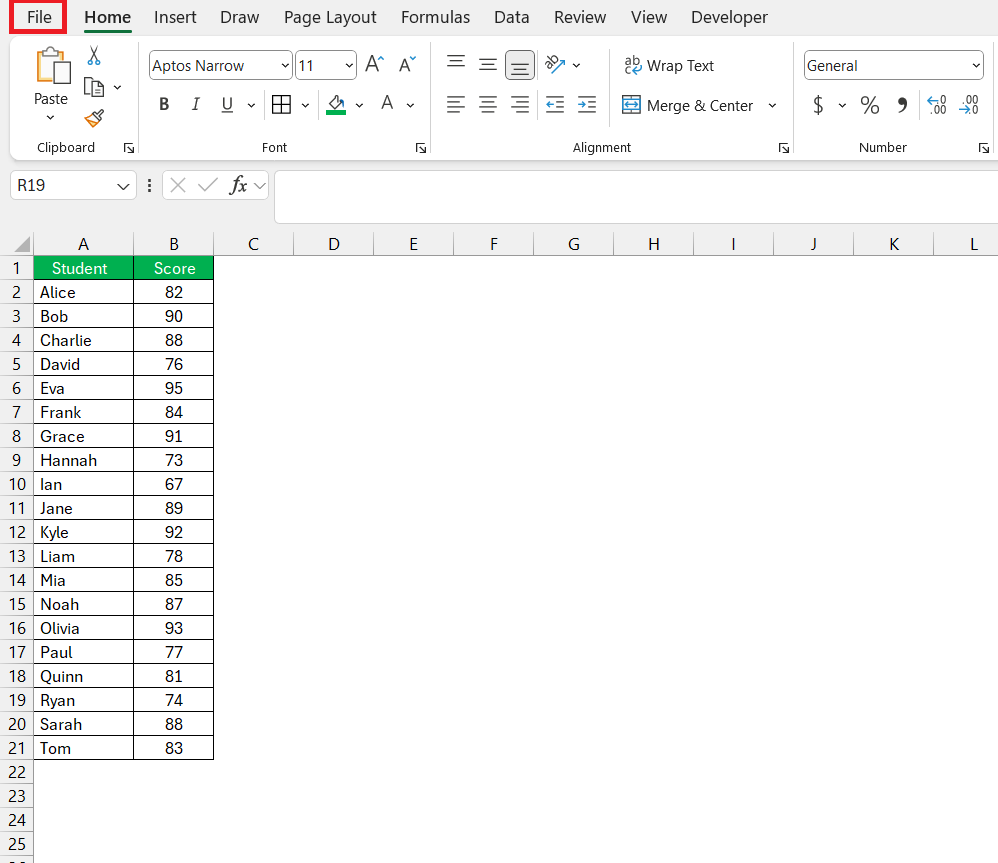The height and width of the screenshot is (863, 998).
Task: Decrease decimal places
Action: [969, 104]
